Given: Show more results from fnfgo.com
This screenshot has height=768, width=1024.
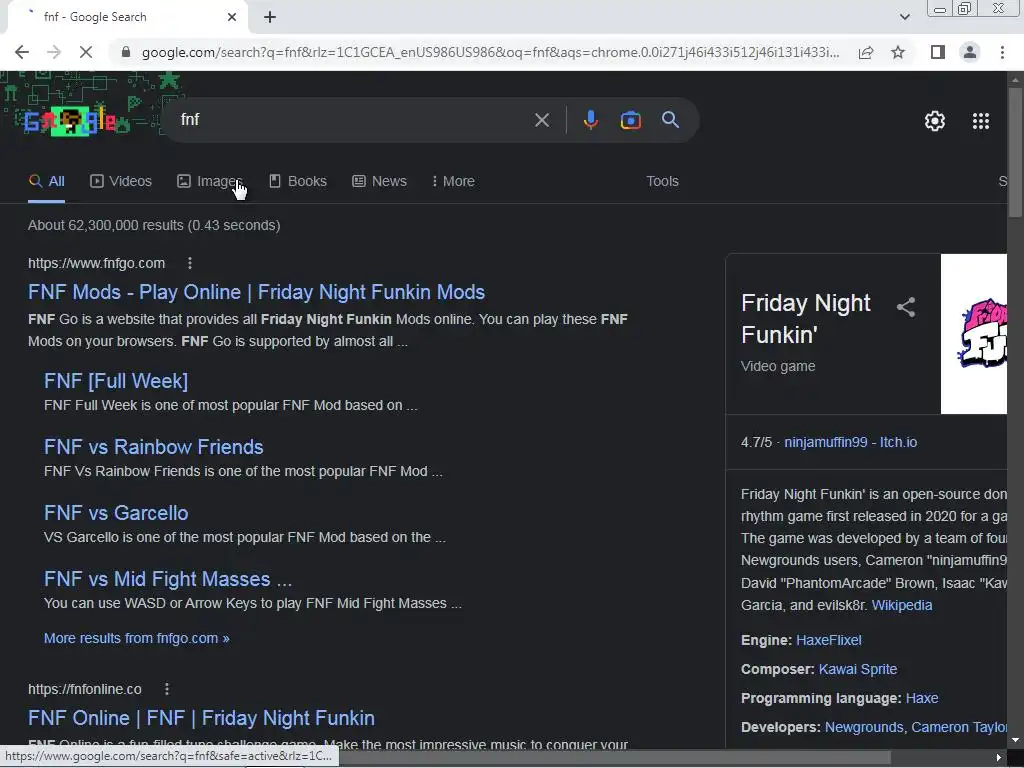Looking at the screenshot, I should 136,638.
